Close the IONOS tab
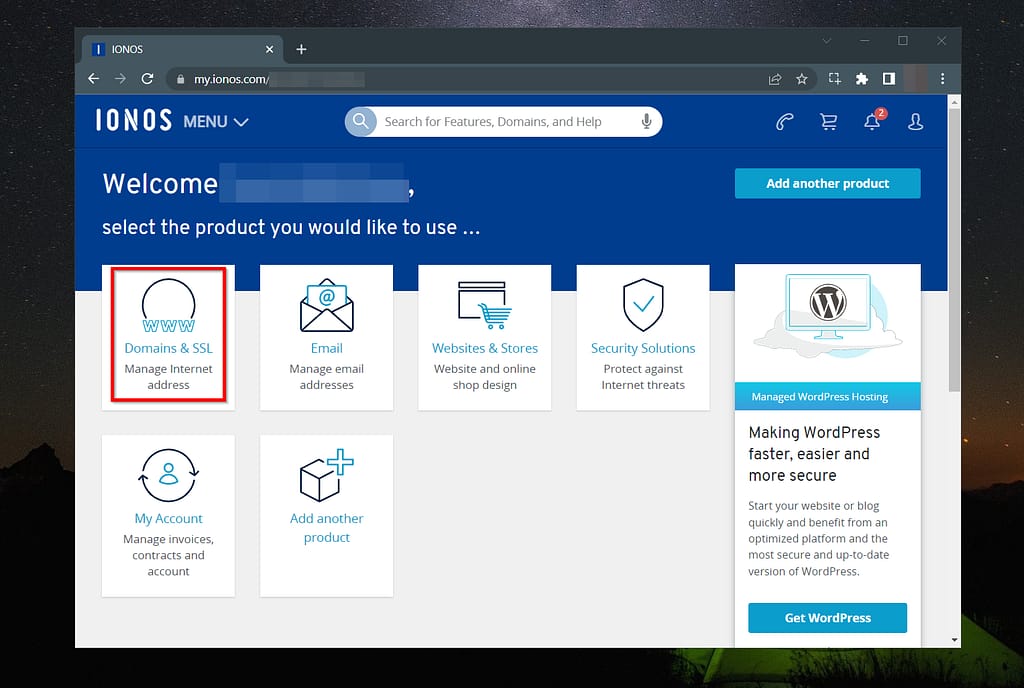The image size is (1024, 688). pos(270,50)
